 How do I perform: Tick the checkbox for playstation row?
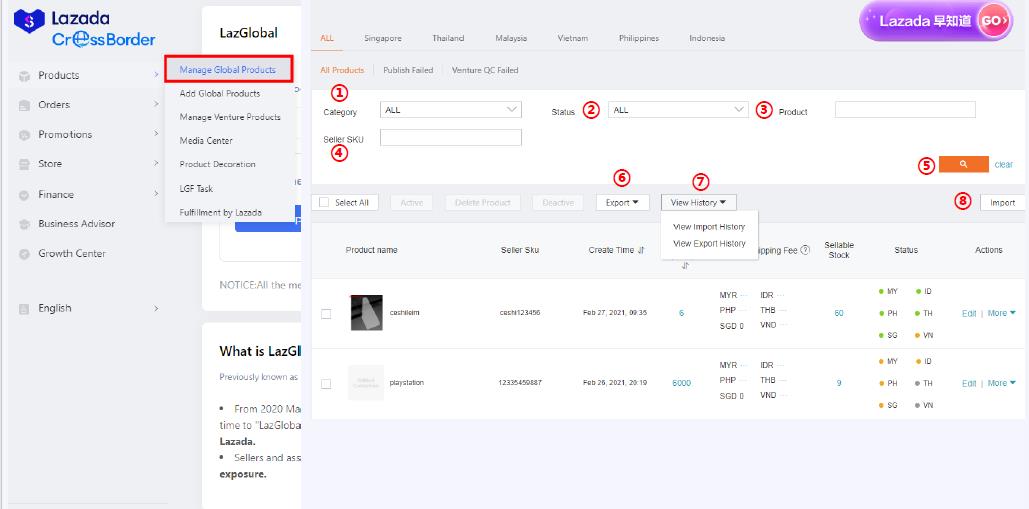pyautogui.click(x=326, y=384)
